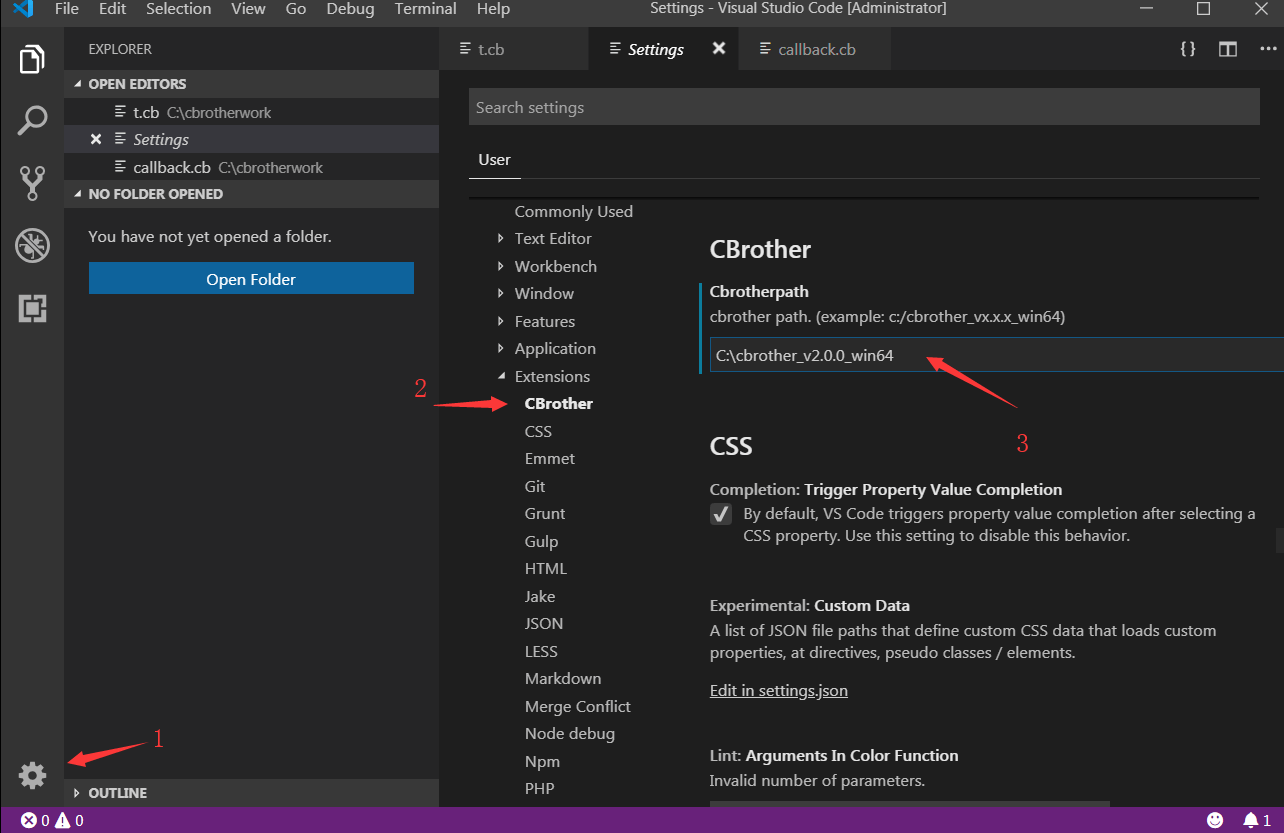Screen dimensions: 1284x833
Task: Select HTML settings category
Action: (546, 569)
